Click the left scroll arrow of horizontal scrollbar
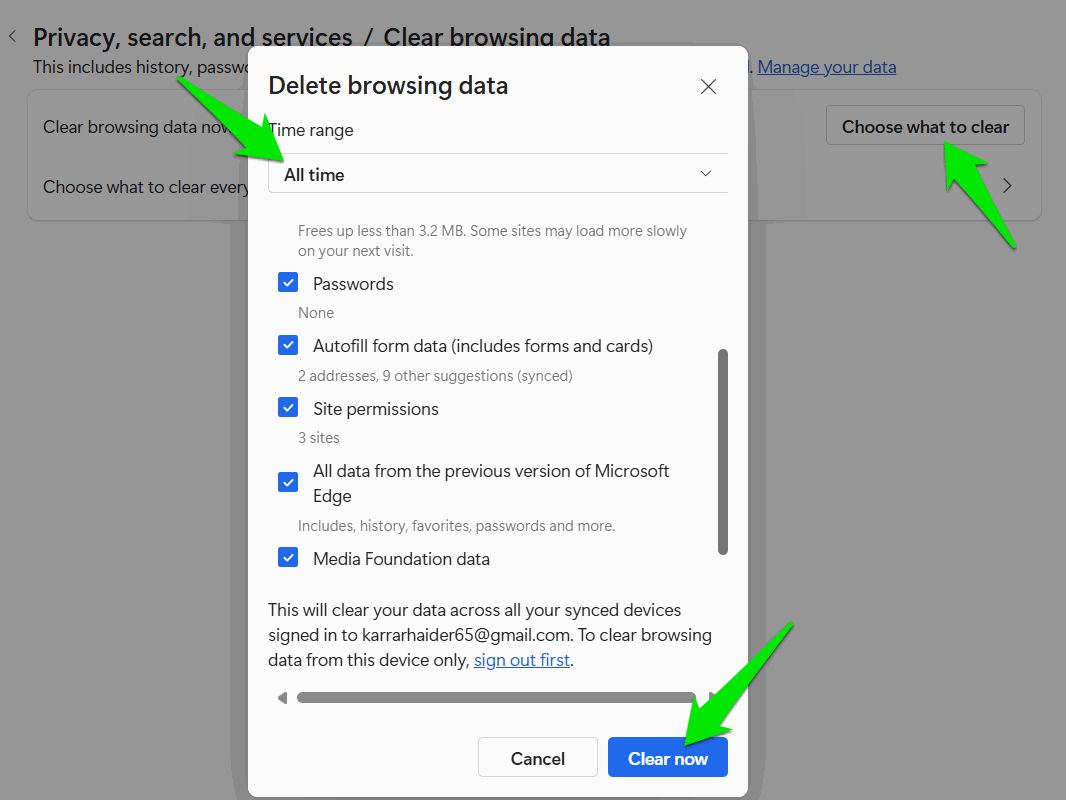Screen dimensions: 1066x800 point(282,697)
